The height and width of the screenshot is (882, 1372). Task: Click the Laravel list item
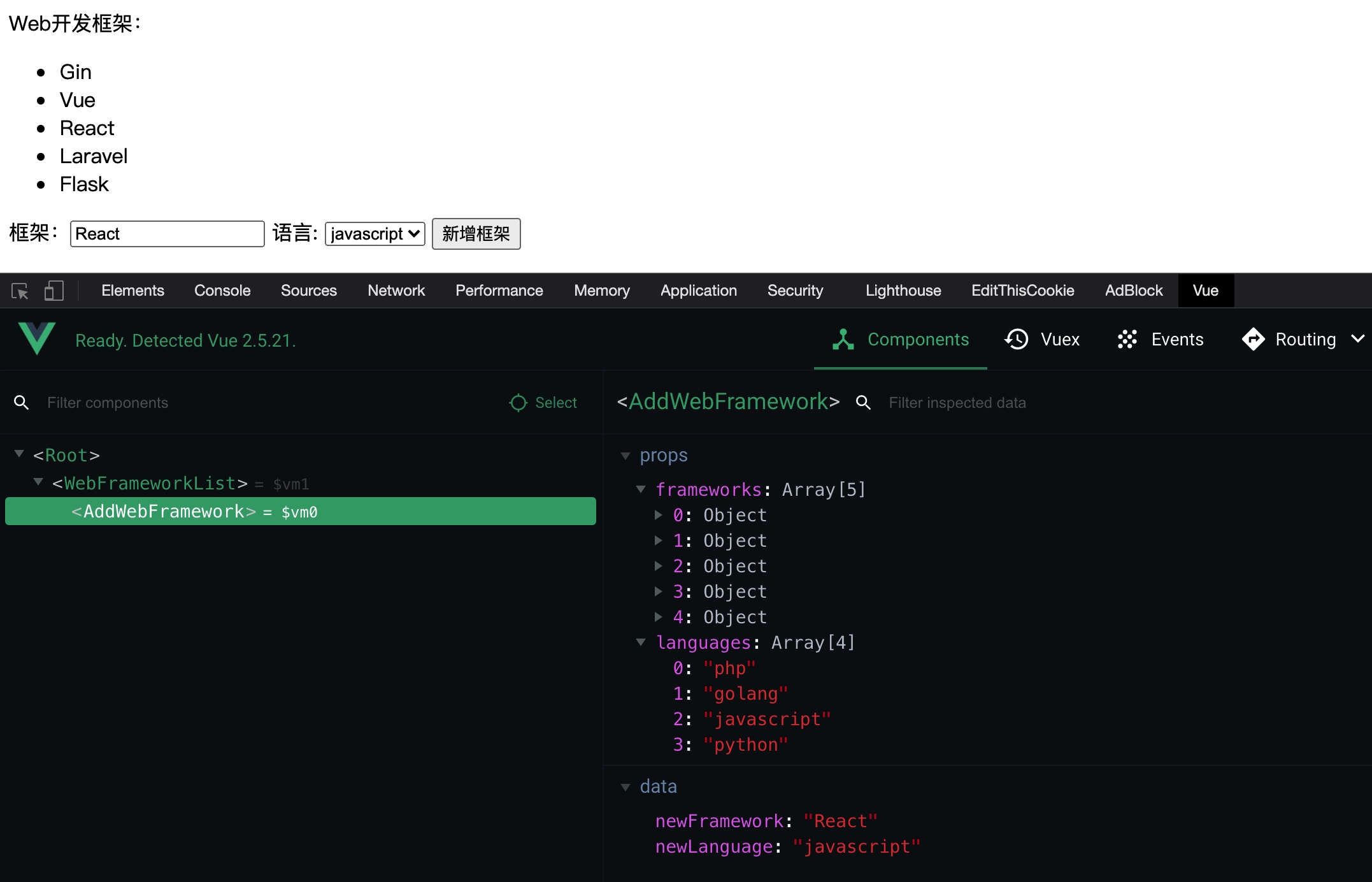pyautogui.click(x=94, y=156)
